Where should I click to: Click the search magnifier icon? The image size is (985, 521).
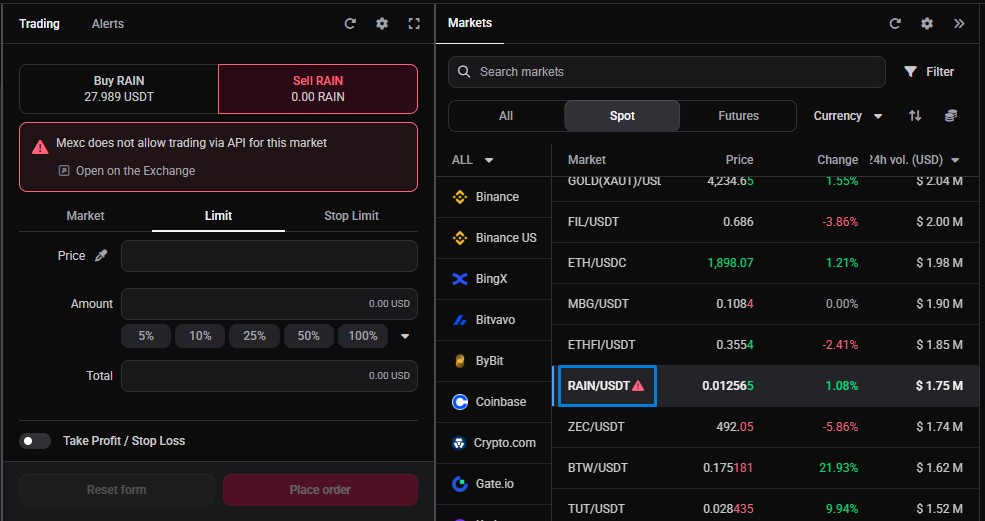click(x=464, y=72)
